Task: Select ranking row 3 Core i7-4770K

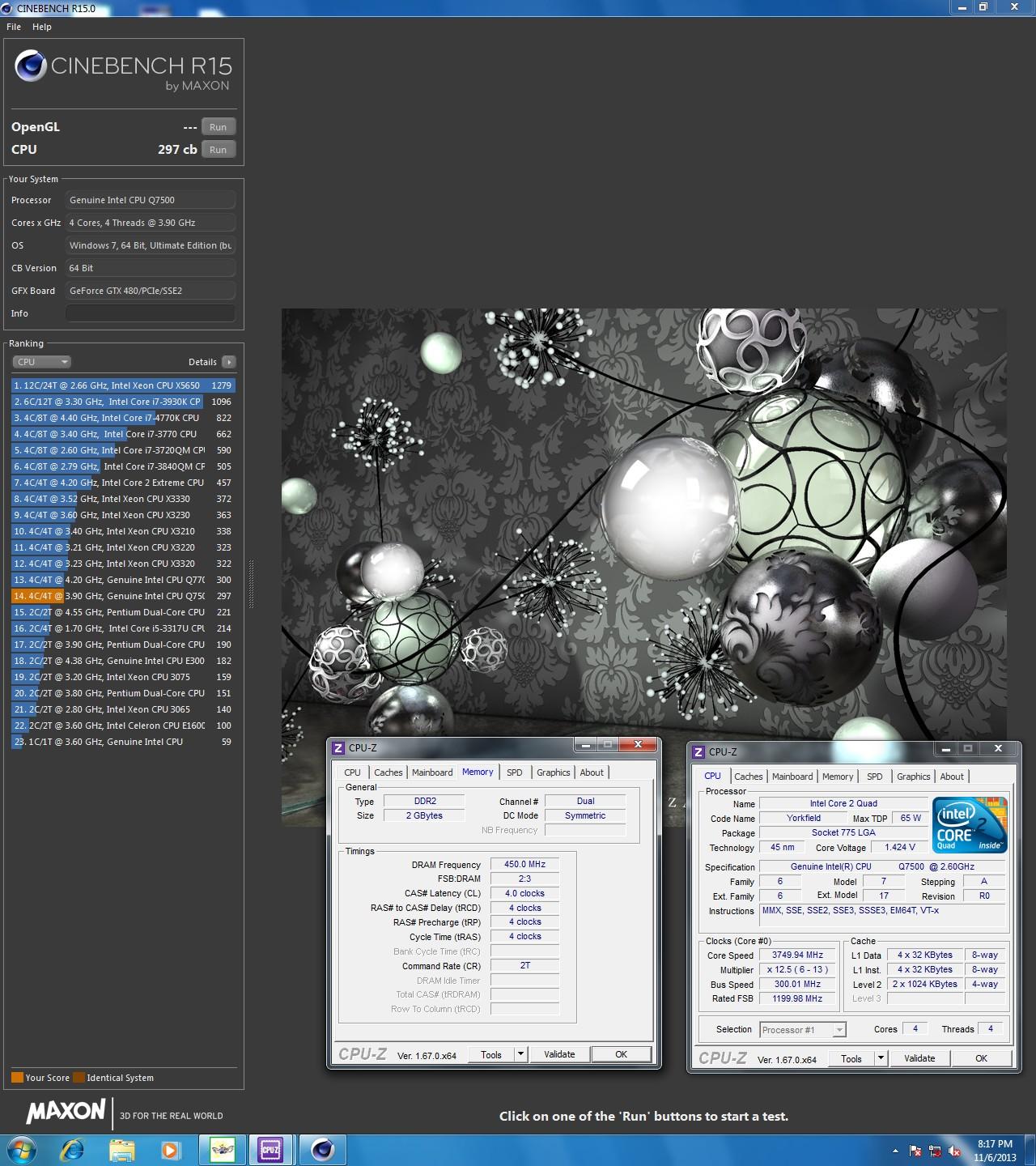Action: (x=123, y=418)
